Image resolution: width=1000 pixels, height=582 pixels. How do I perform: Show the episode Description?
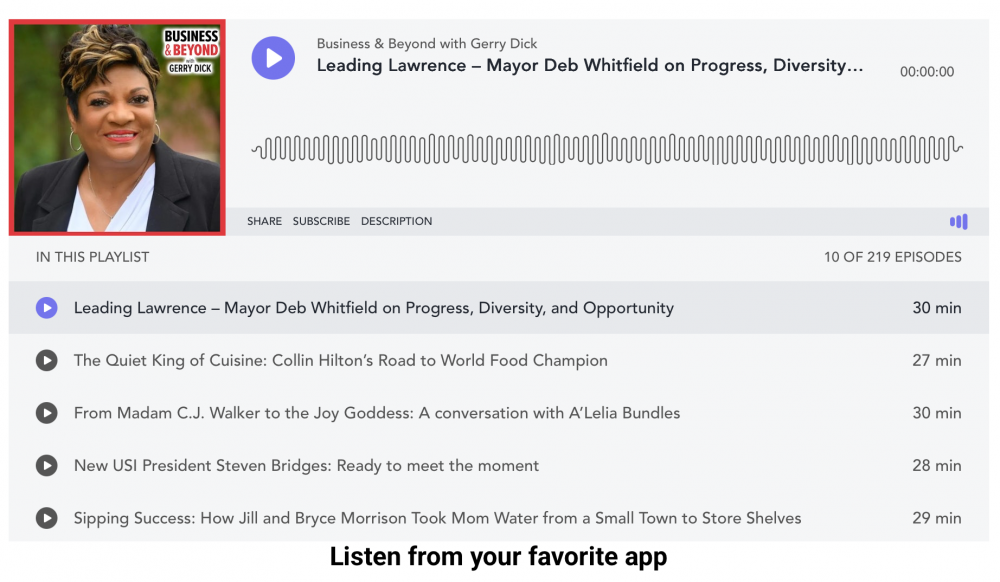pos(396,221)
